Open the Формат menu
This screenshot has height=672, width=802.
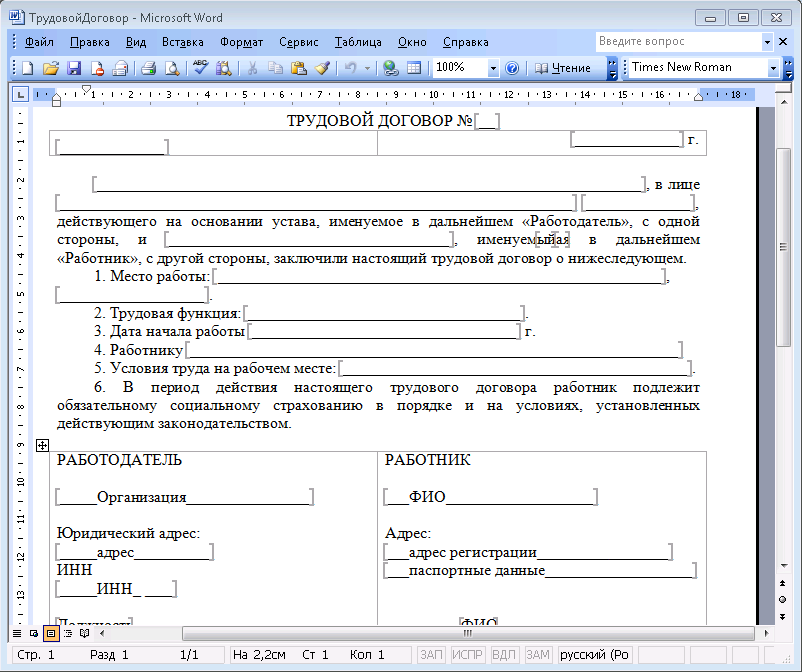pos(241,42)
